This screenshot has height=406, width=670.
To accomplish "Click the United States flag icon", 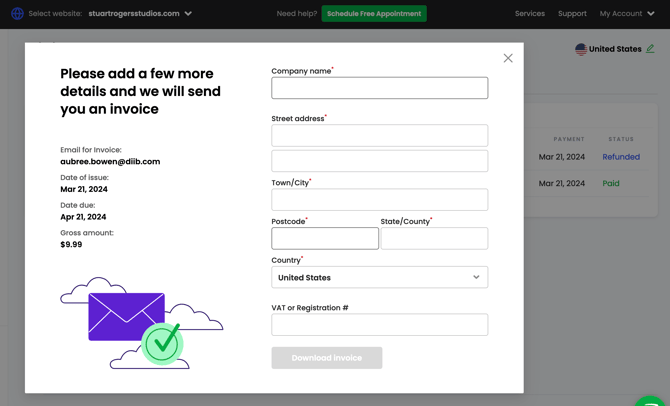I will coord(581,49).
